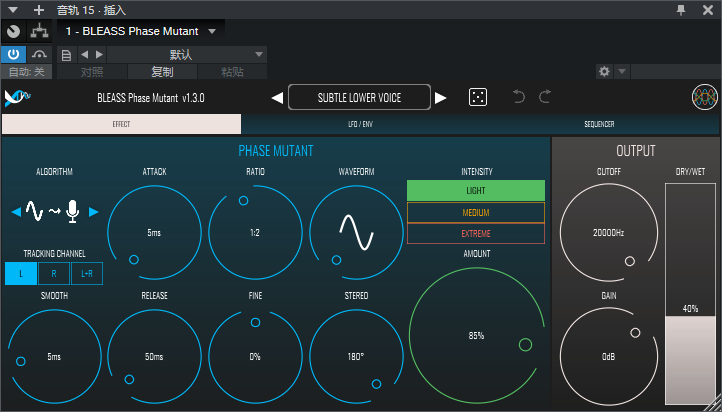Image resolution: width=722 pixels, height=412 pixels.
Task: Set tracking channel to L+R
Action: tap(87, 273)
